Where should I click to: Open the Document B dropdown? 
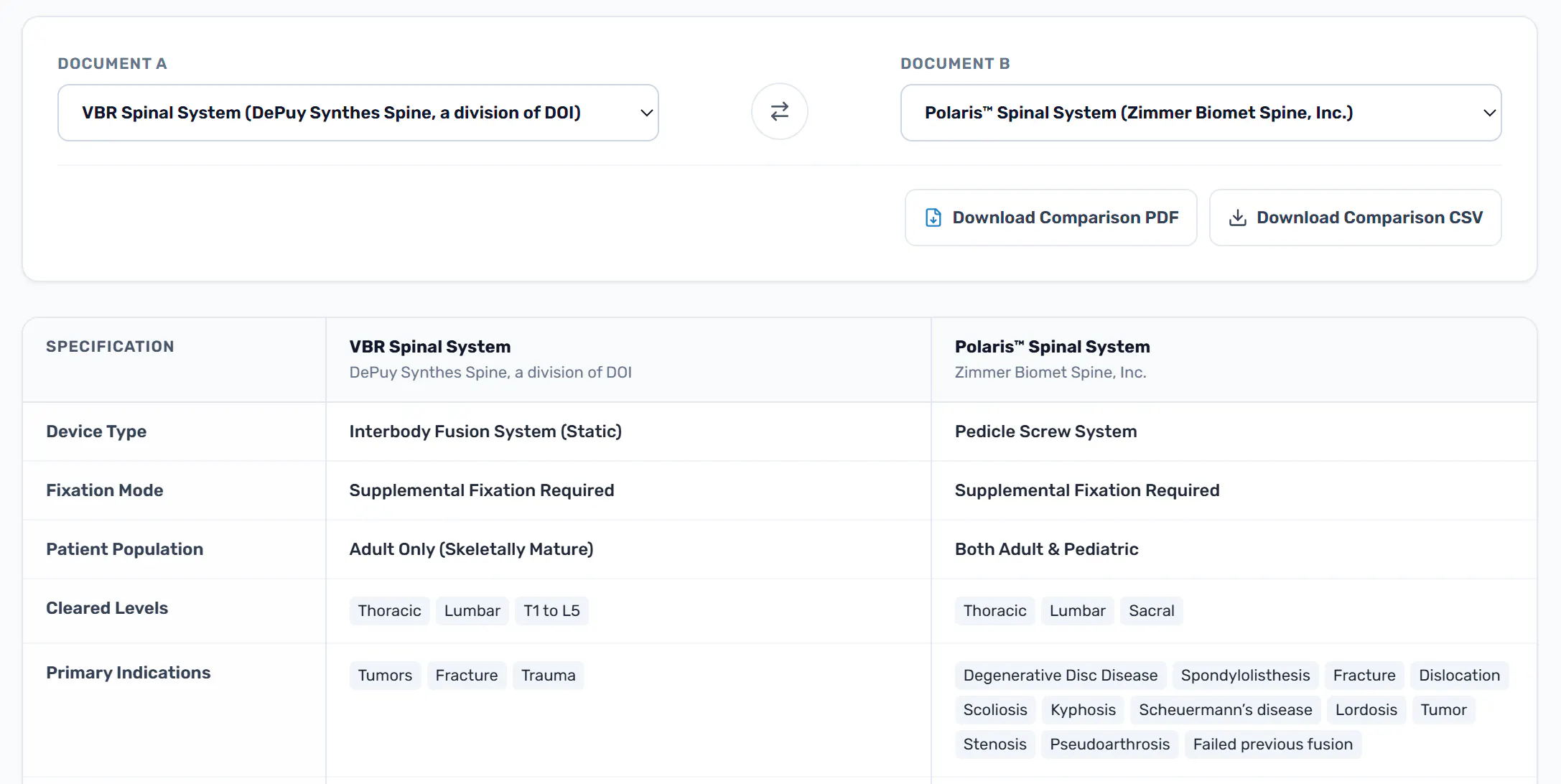pos(1201,113)
